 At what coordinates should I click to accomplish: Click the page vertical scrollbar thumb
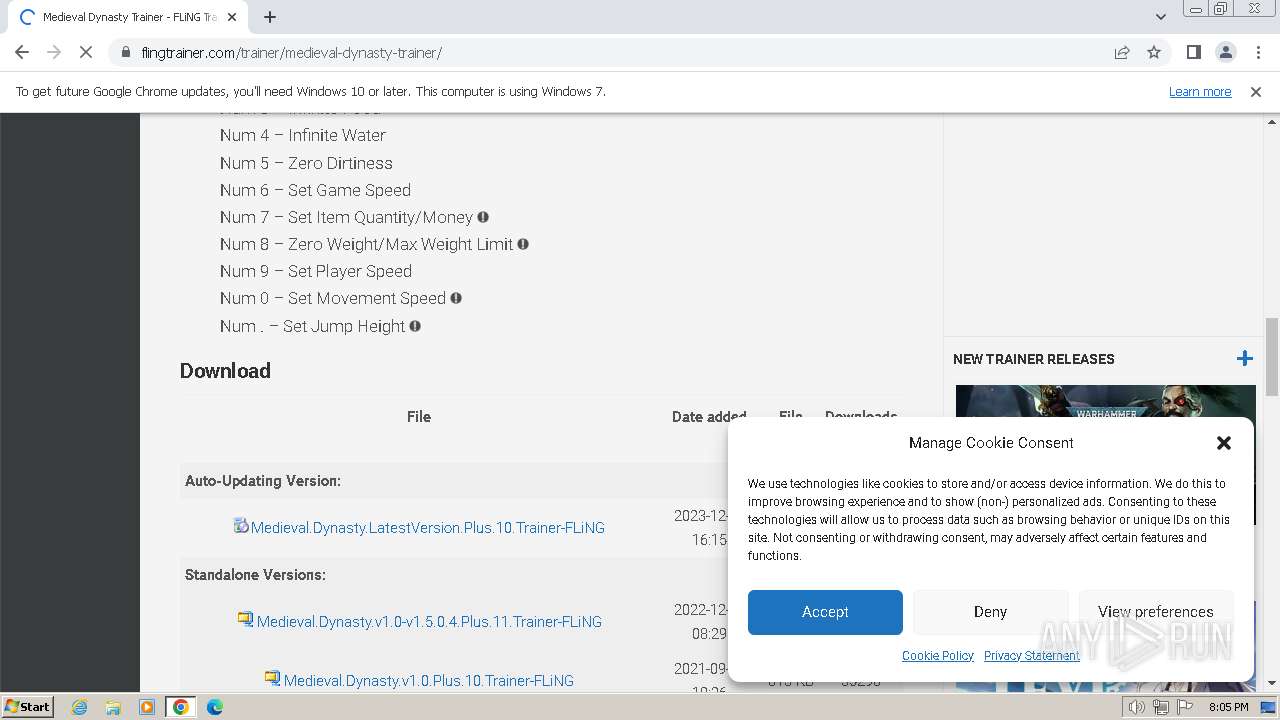tap(1272, 357)
